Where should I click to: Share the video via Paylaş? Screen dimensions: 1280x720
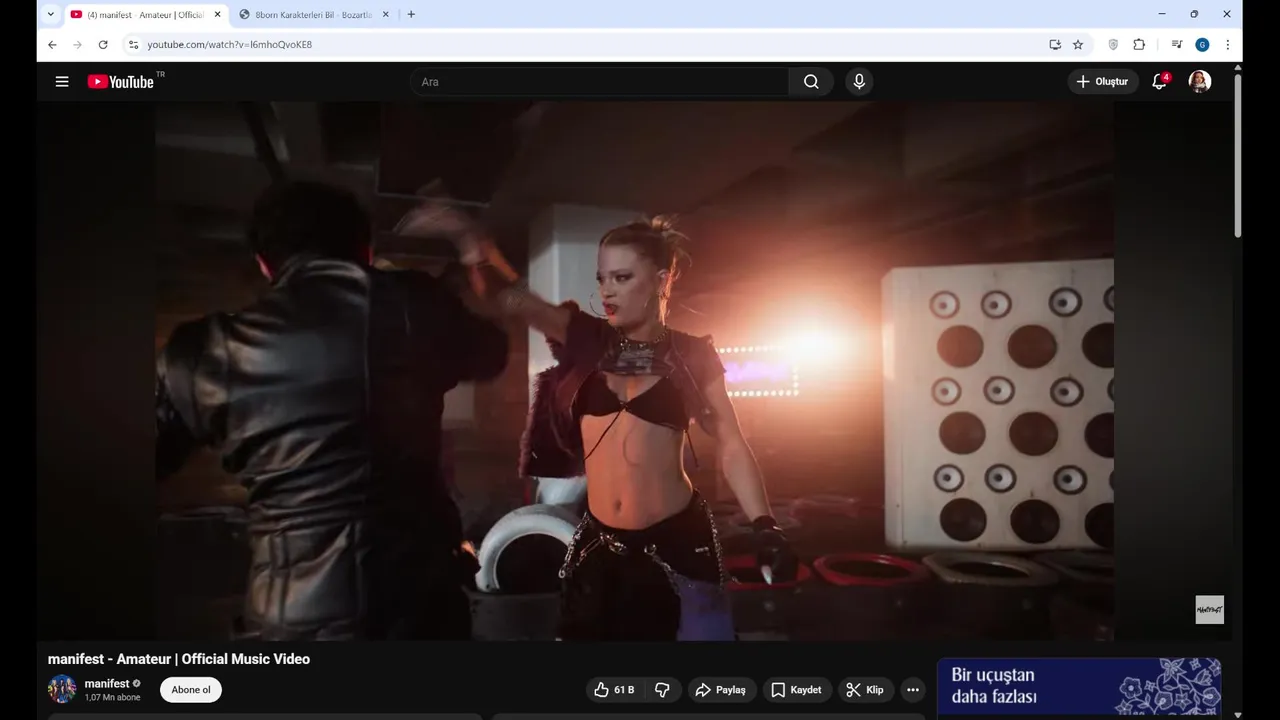[x=721, y=690]
